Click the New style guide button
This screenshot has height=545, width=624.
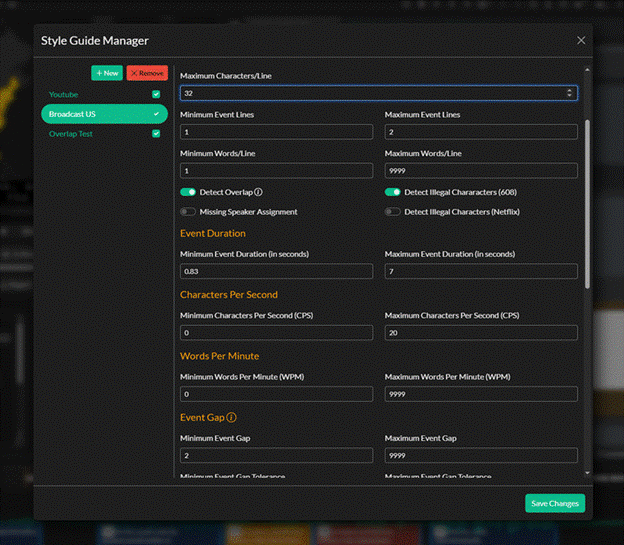107,73
